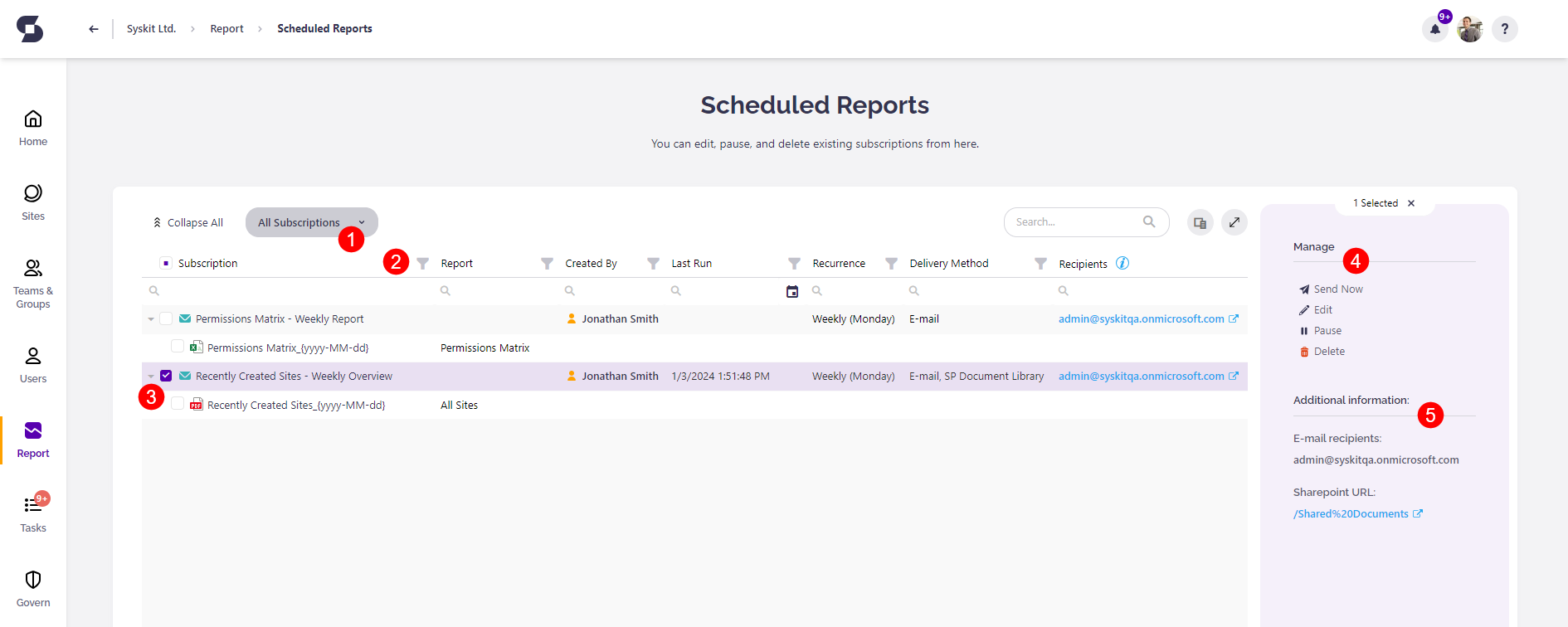Collapse the Permissions Matrix - Weekly Report row
The height and width of the screenshot is (627, 1568).
pyautogui.click(x=151, y=319)
